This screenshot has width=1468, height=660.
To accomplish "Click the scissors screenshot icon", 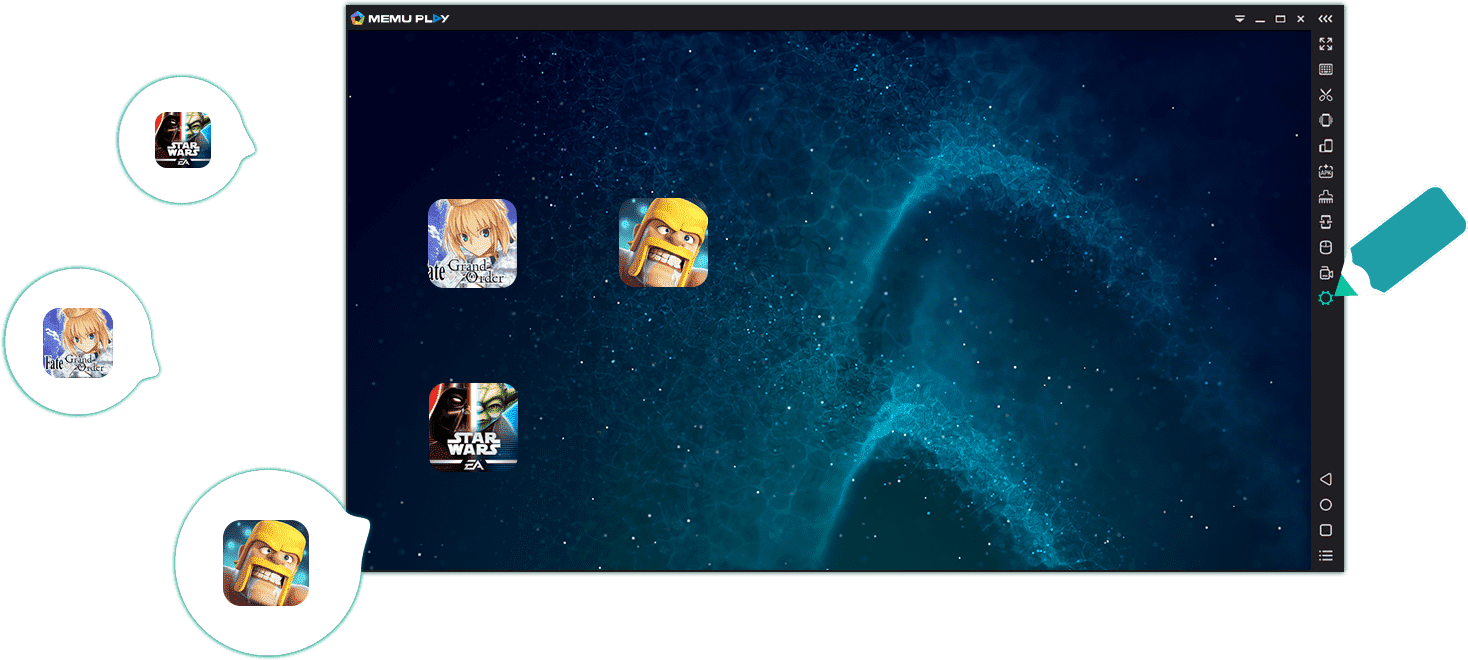I will point(1325,95).
